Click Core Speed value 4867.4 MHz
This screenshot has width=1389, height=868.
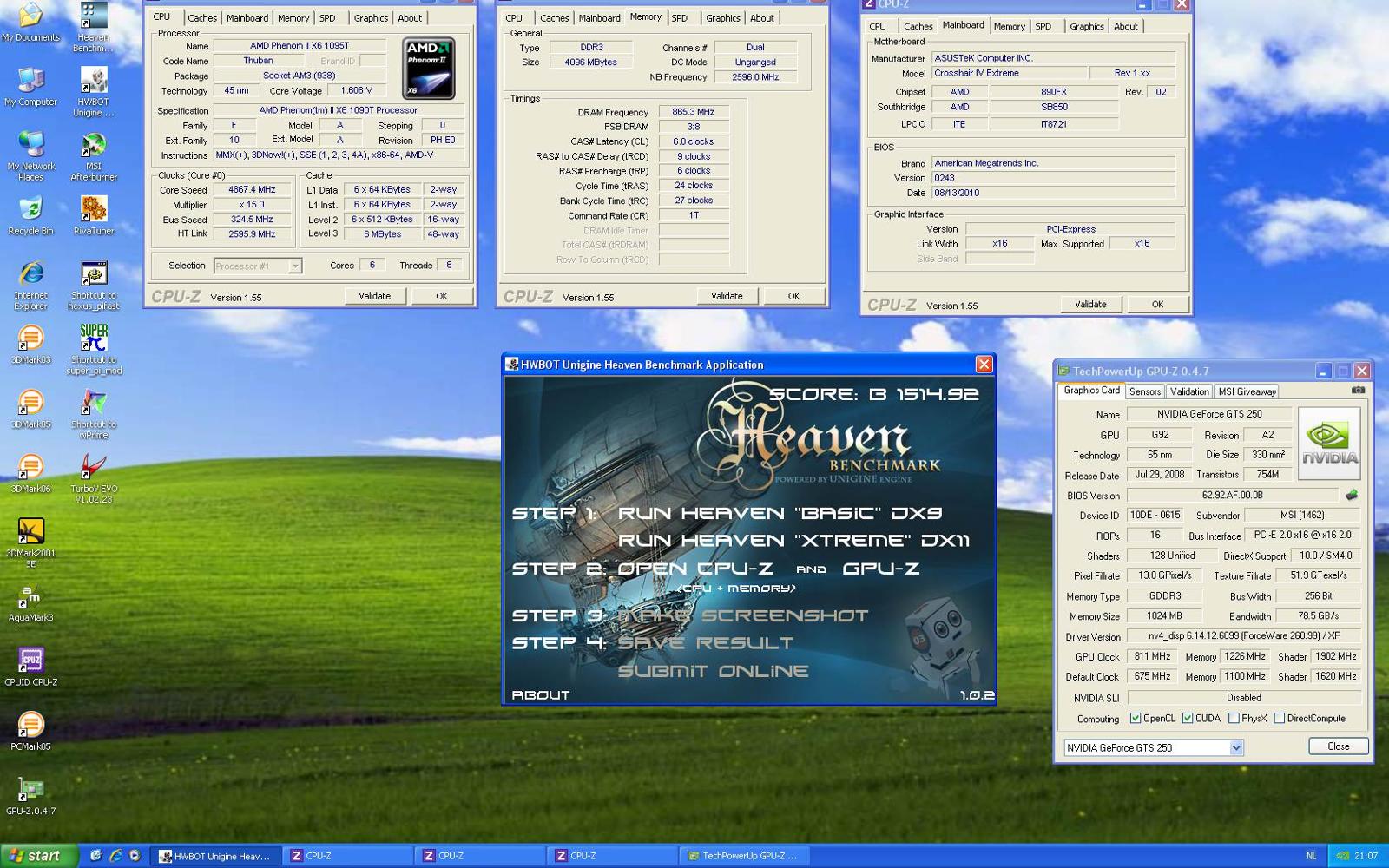pos(252,190)
